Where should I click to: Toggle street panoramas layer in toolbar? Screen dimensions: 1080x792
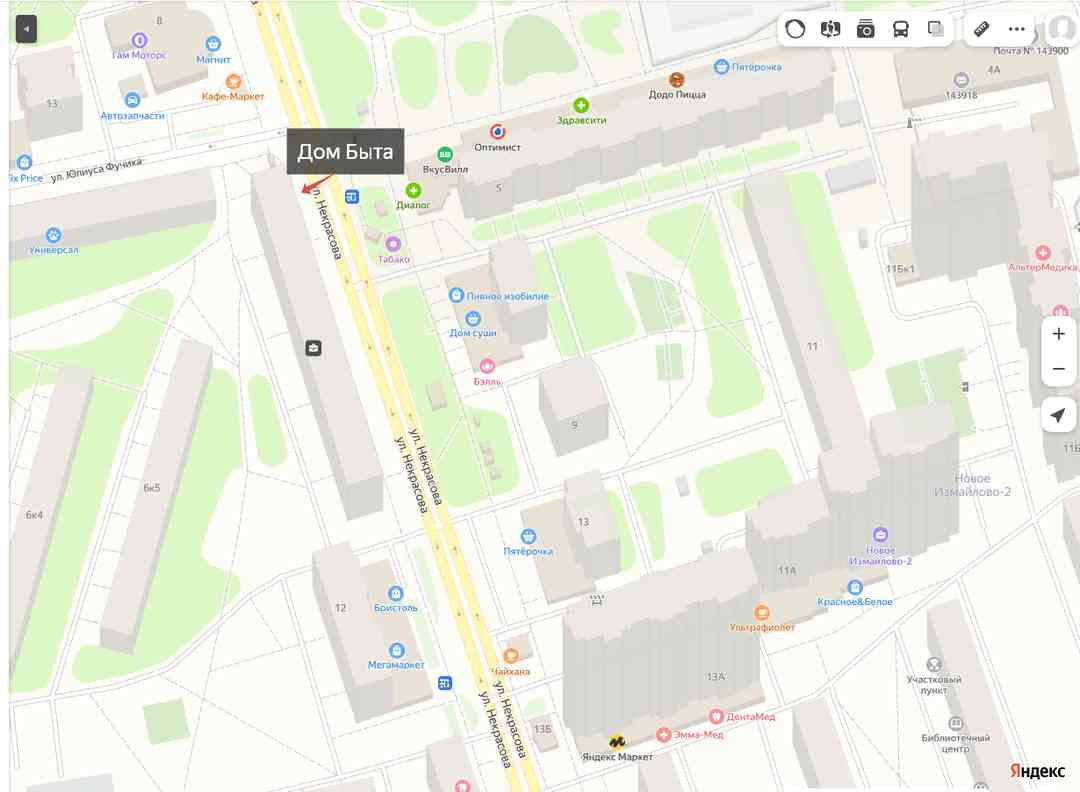[x=830, y=29]
